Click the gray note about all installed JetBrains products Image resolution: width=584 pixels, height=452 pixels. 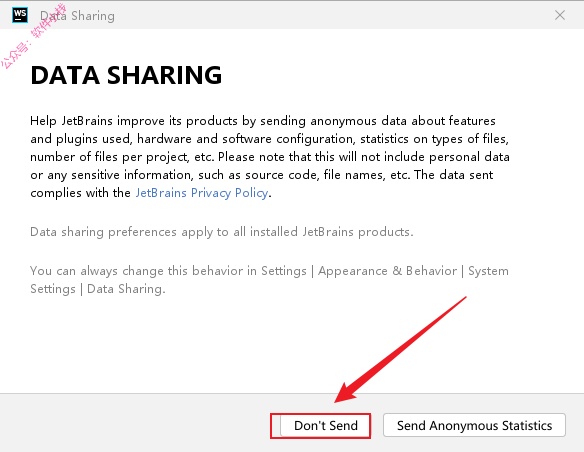222,232
